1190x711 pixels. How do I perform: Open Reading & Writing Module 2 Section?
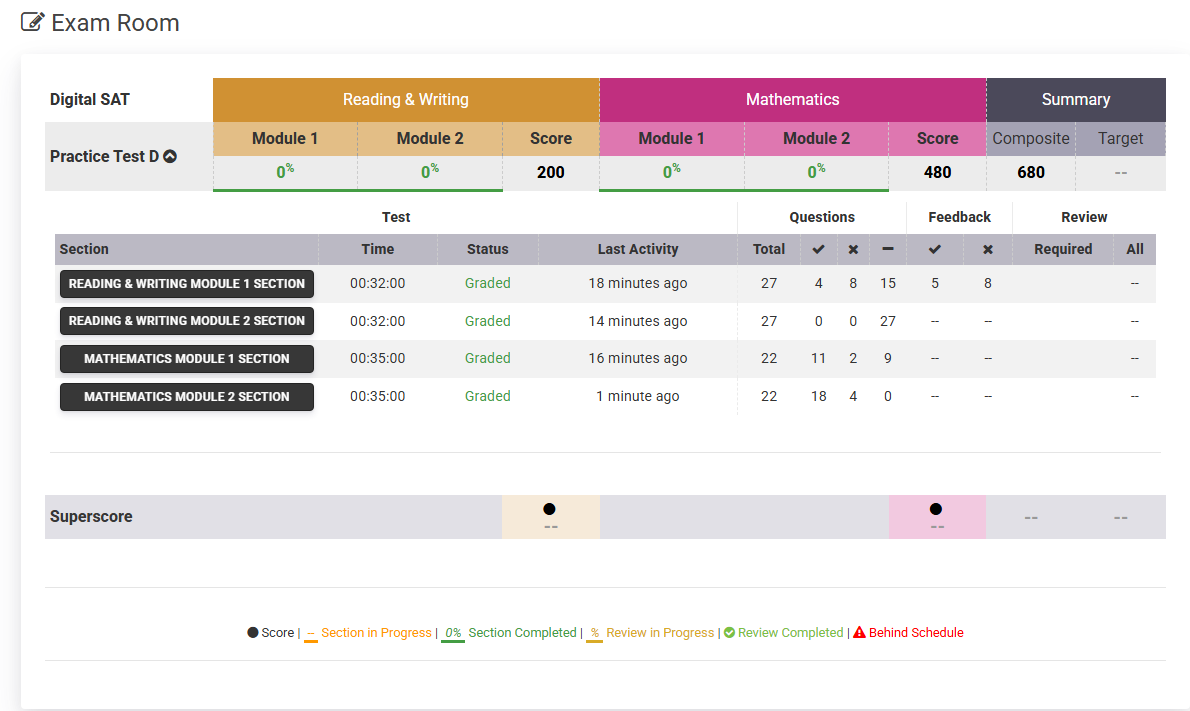187,321
